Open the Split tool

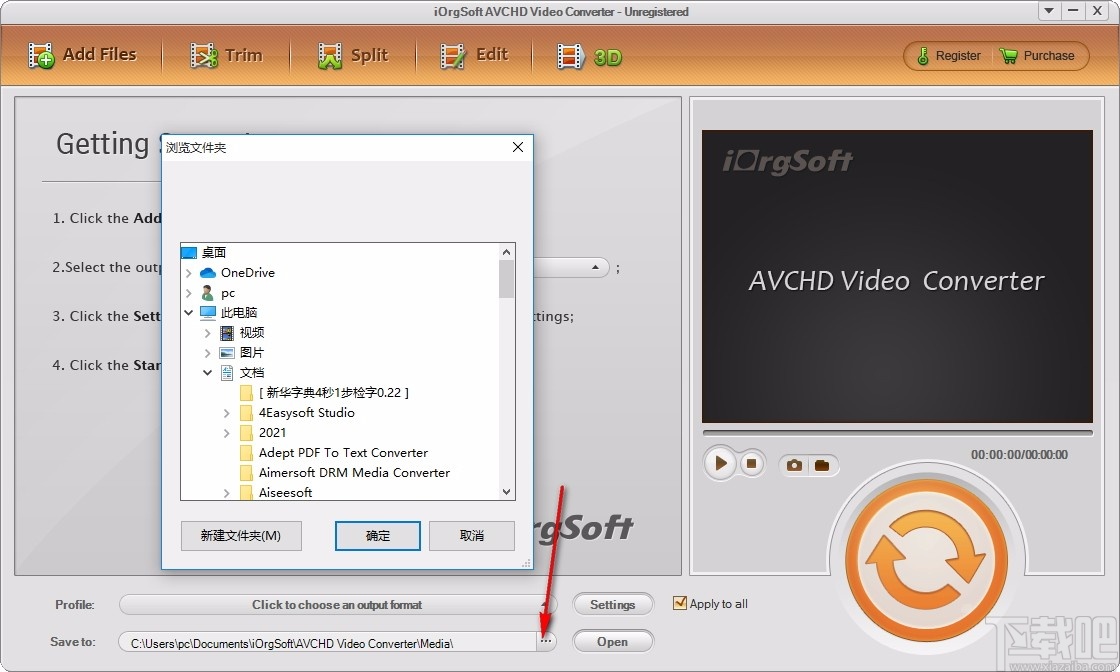tap(329, 55)
